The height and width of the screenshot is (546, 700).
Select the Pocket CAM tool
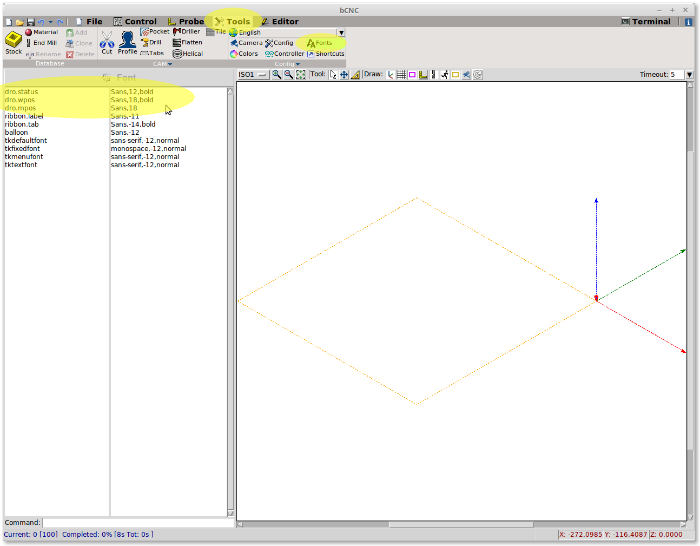(x=155, y=32)
